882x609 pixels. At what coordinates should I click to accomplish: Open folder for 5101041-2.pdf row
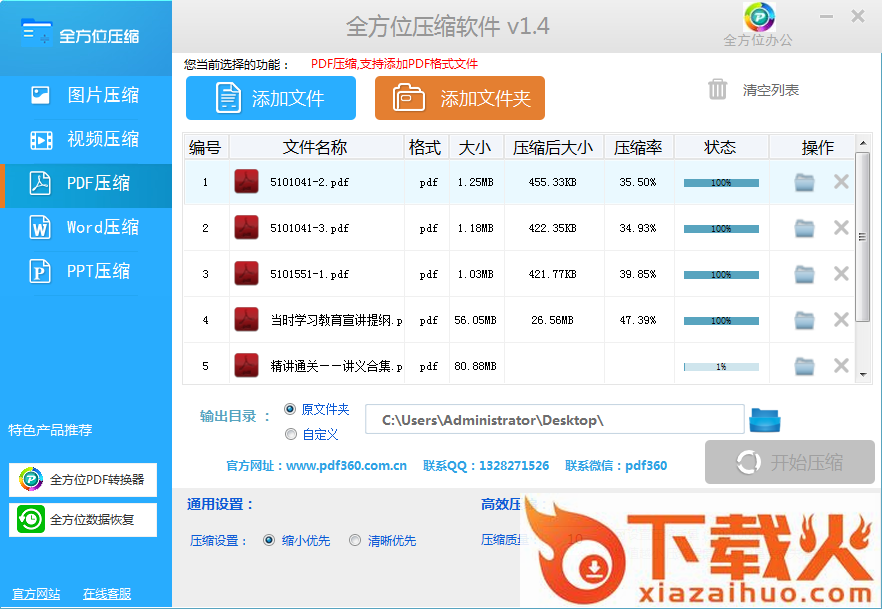point(804,182)
